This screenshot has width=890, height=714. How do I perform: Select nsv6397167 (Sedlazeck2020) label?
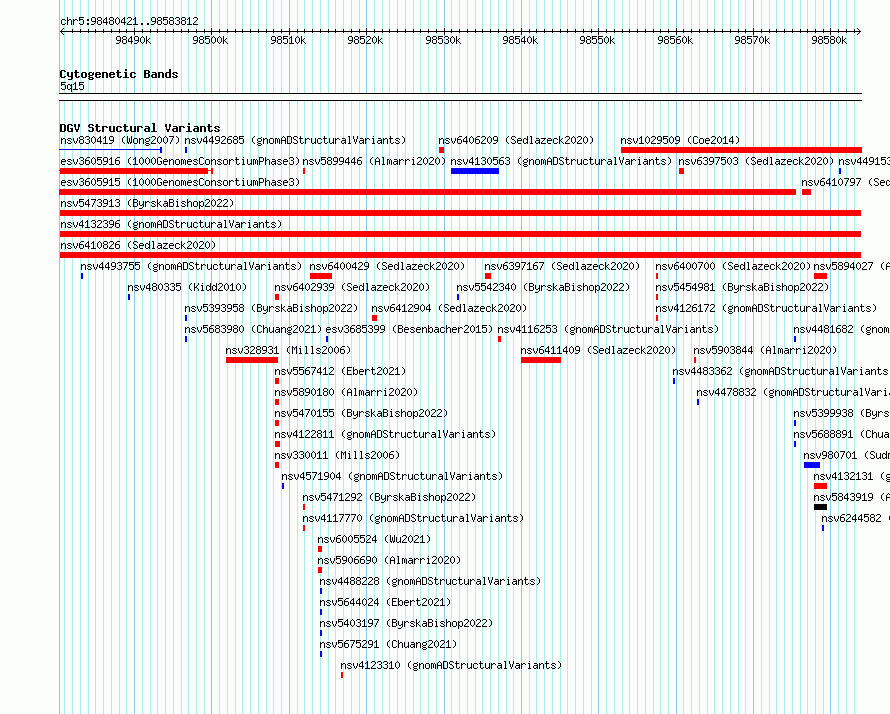(x=562, y=266)
